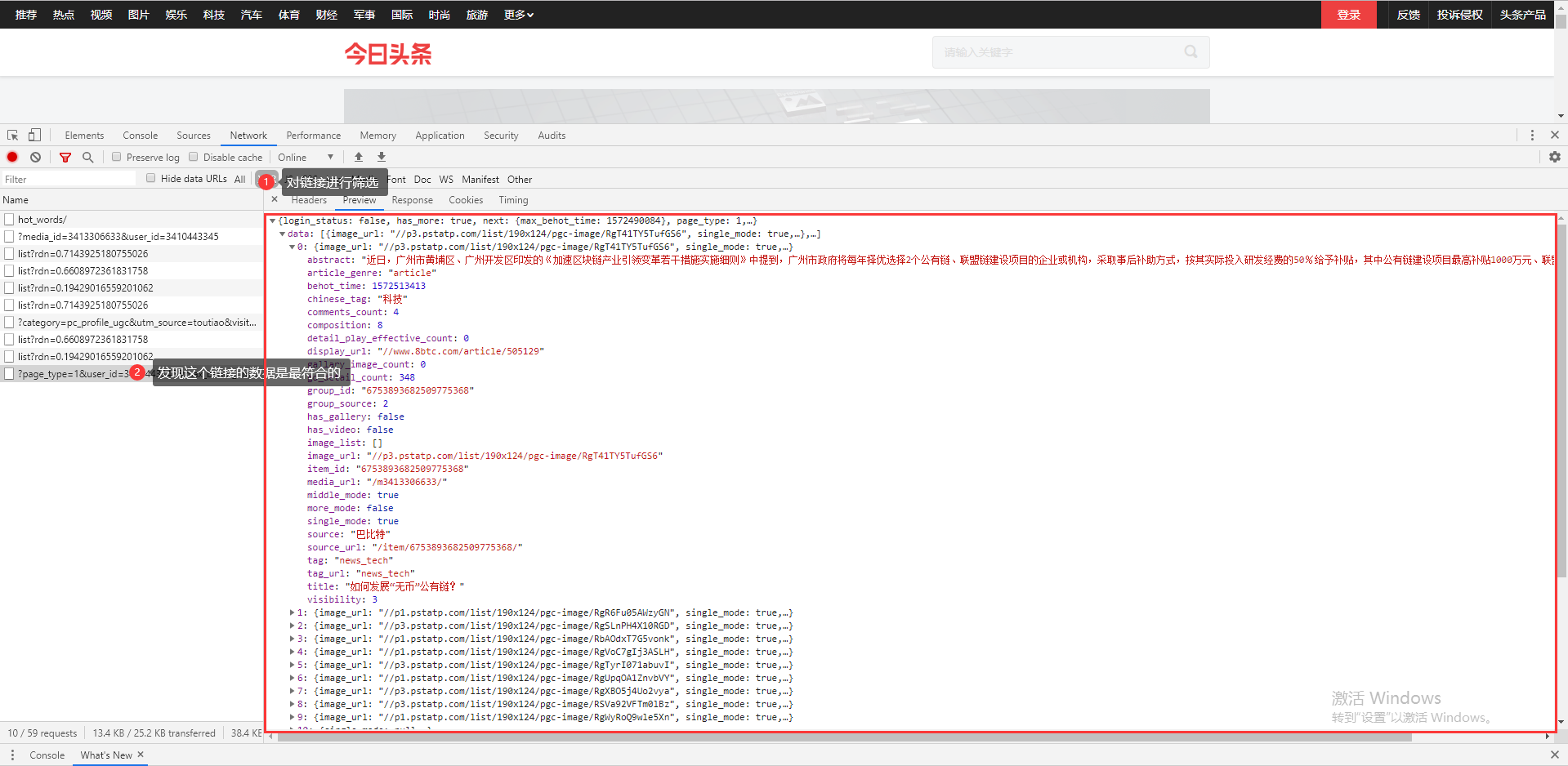Open the 更多 dropdown in top navigation
Screen dimensions: 1568x766
518,15
